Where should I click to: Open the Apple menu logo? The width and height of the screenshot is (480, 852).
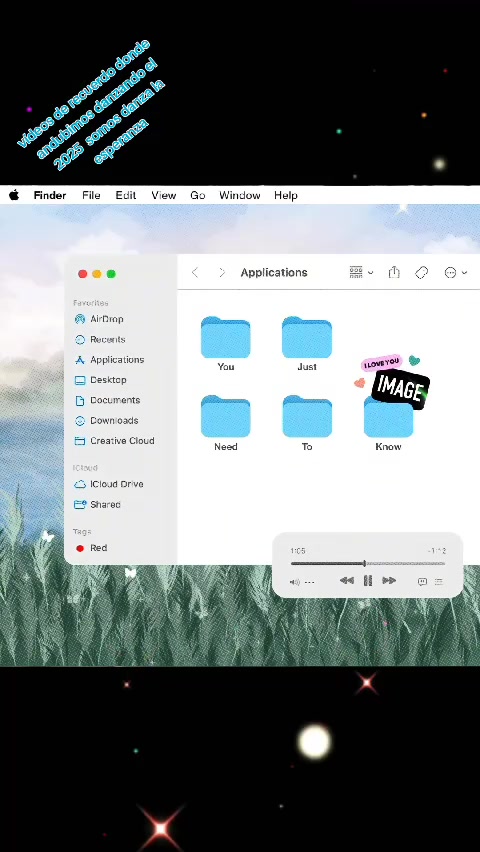click(x=14, y=195)
